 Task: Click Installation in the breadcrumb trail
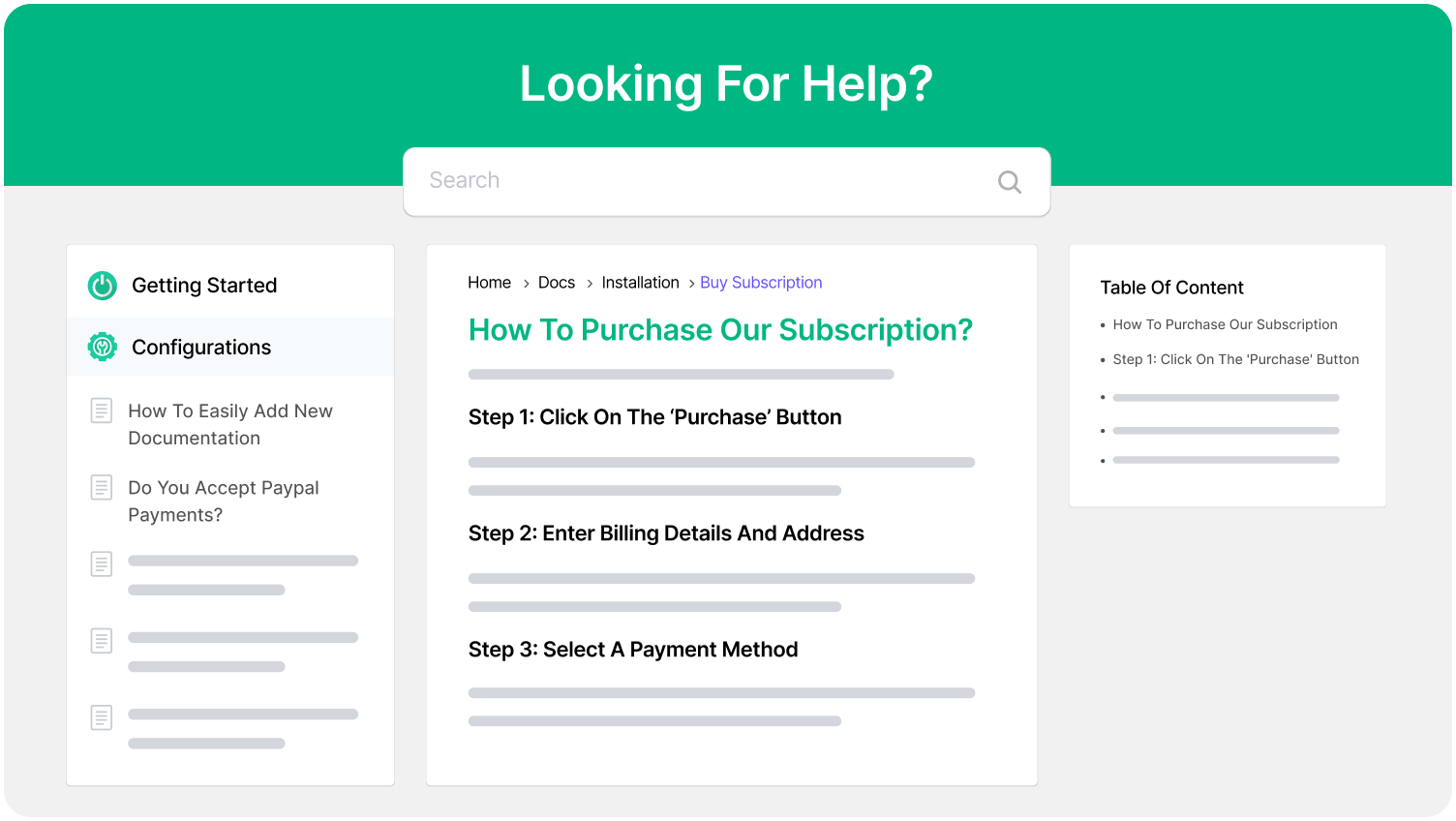coord(640,282)
